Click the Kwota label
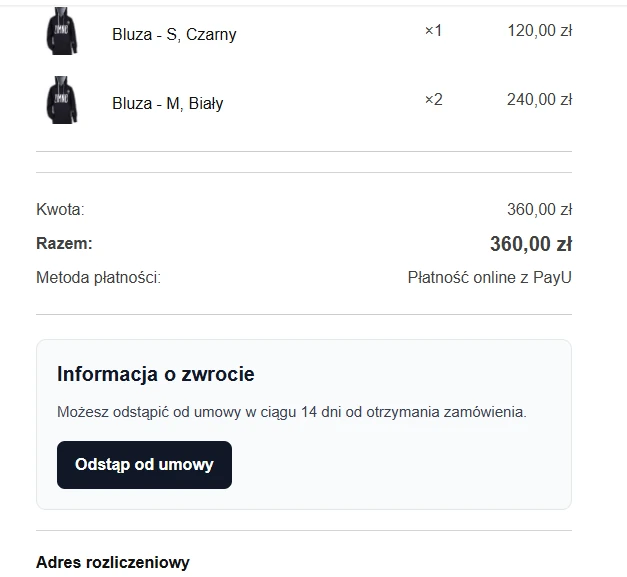 coord(60,210)
